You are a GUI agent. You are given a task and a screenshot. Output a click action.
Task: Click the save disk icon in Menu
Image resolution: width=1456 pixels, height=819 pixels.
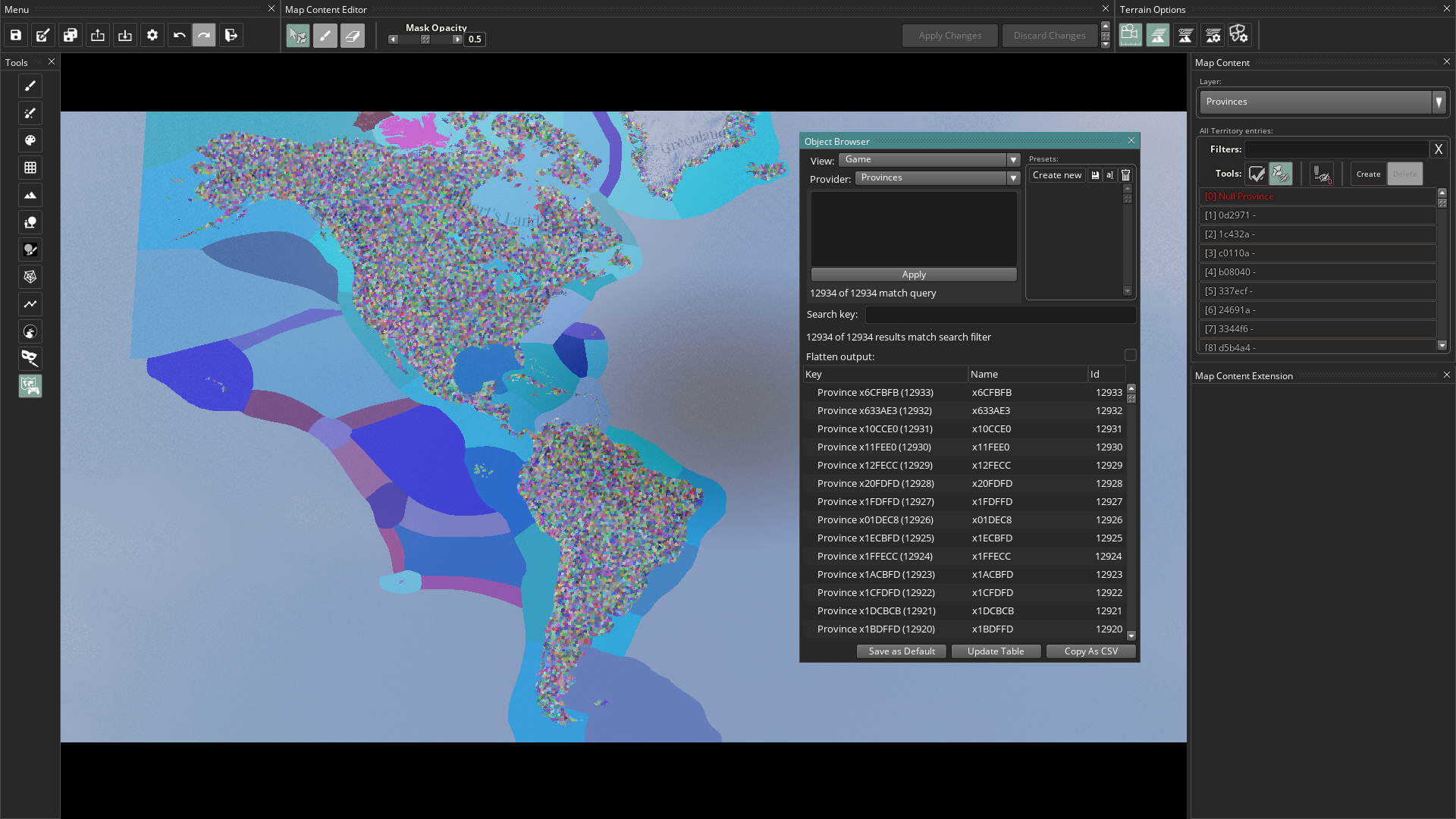coord(16,36)
